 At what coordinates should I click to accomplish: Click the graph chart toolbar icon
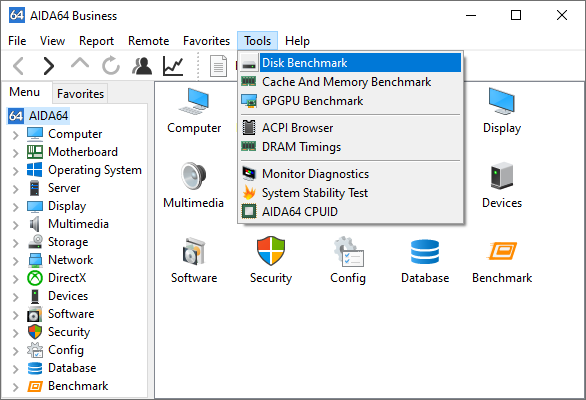pos(173,66)
